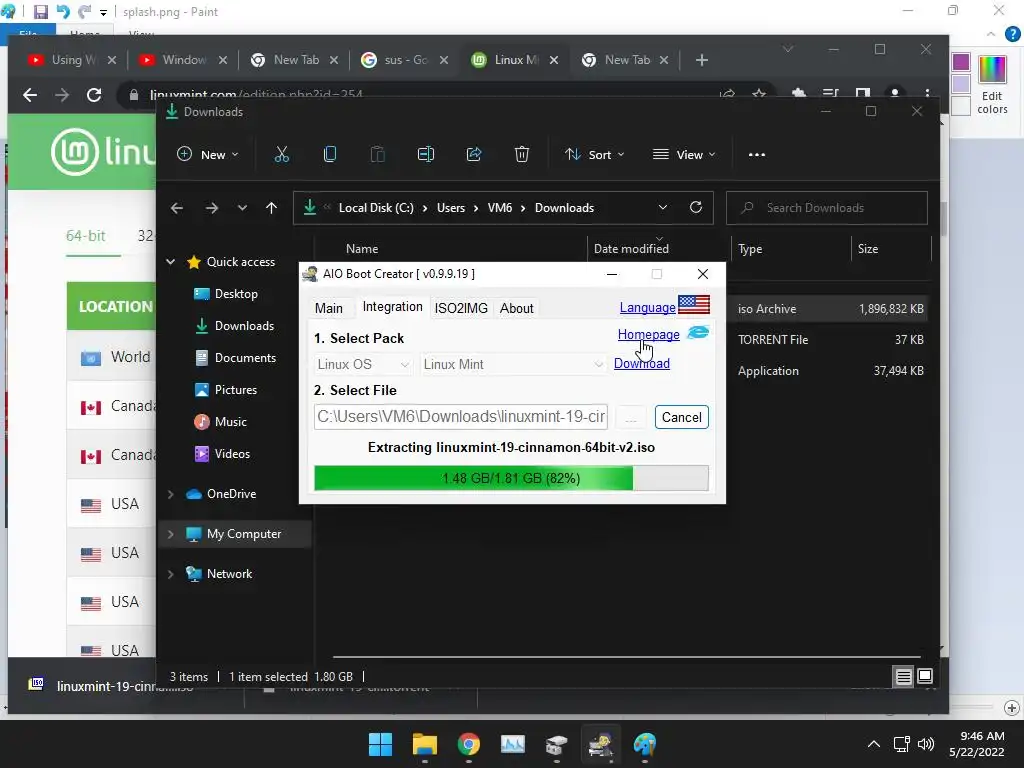The height and width of the screenshot is (768, 1024).
Task: Open the New dropdown in Explorer
Action: point(208,155)
